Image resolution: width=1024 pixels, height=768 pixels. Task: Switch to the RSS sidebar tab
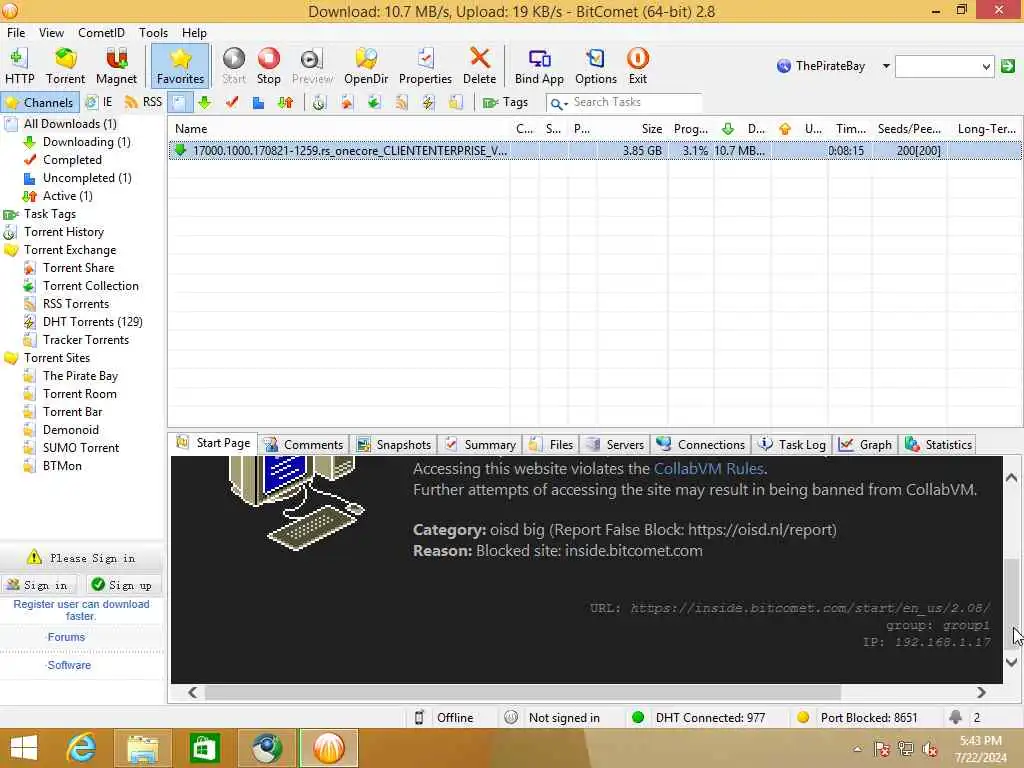click(x=143, y=102)
